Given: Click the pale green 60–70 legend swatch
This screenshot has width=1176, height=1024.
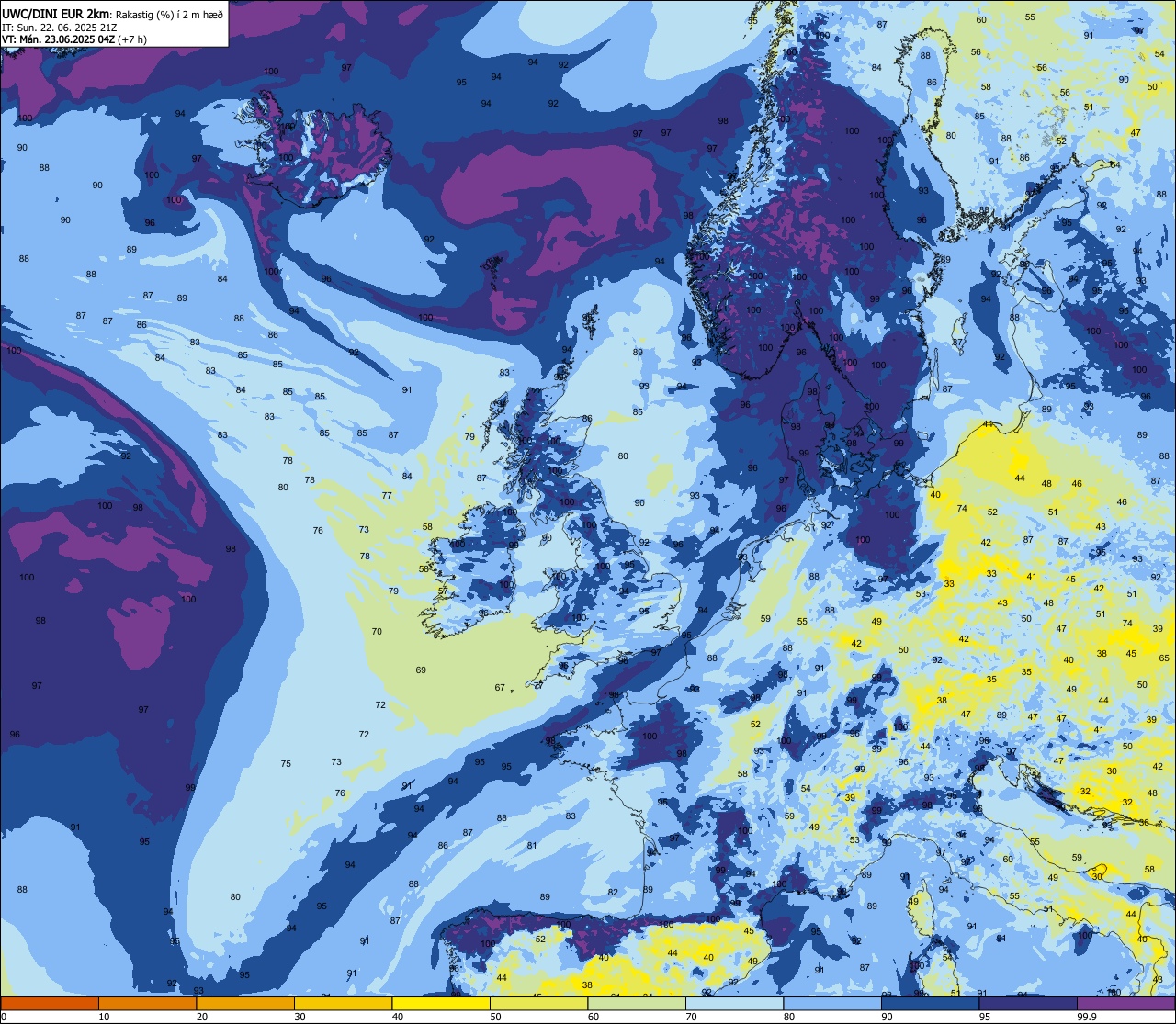Looking at the screenshot, I should click(637, 1003).
